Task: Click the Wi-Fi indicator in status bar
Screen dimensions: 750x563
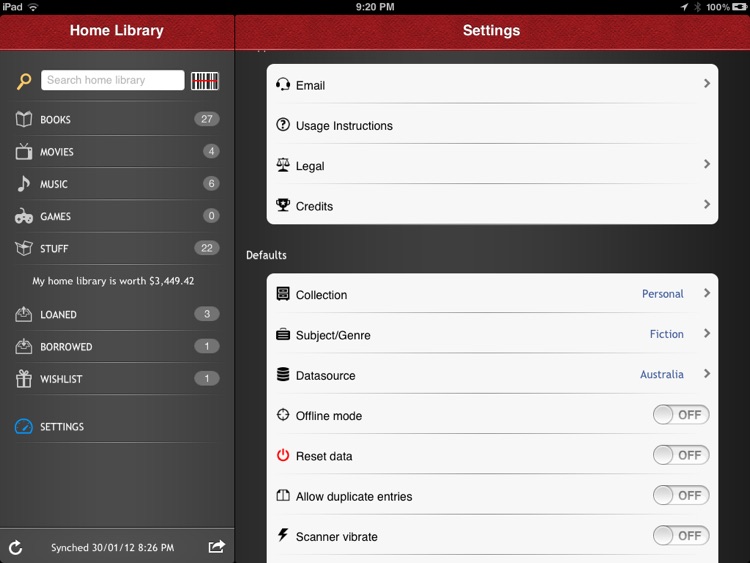Action: coord(33,7)
